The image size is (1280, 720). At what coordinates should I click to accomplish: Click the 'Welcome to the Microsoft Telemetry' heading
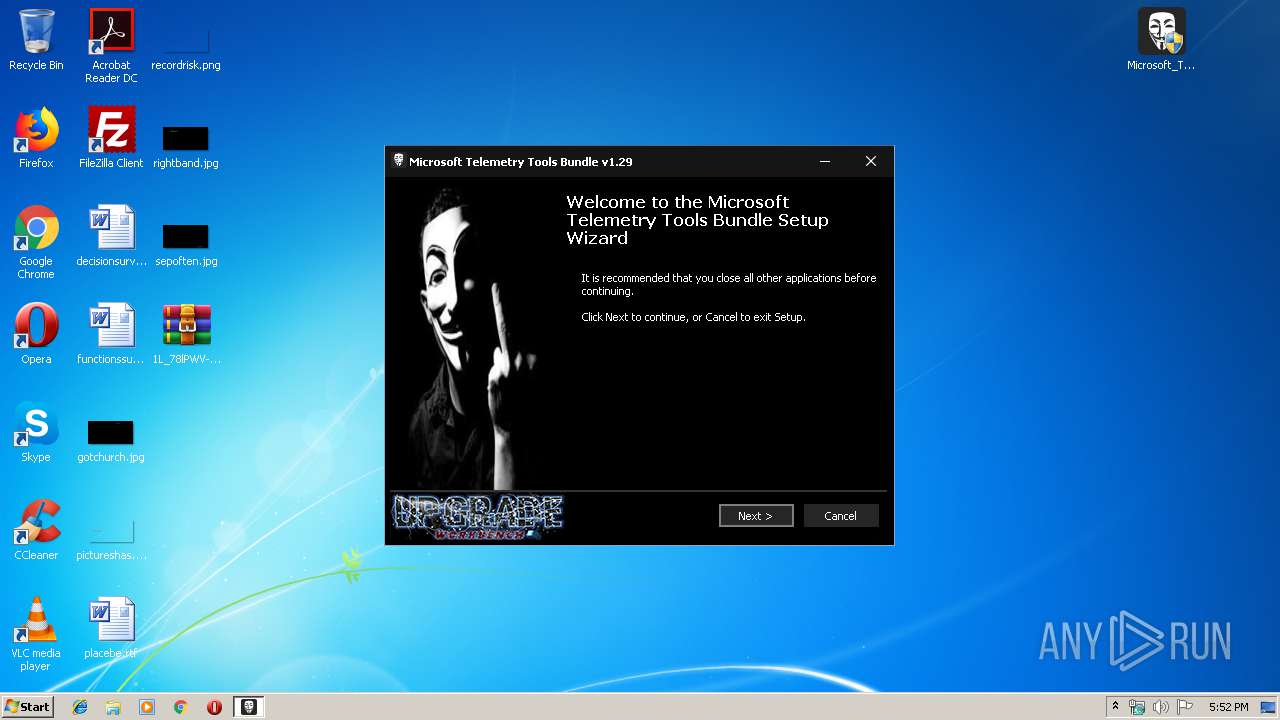[697, 220]
